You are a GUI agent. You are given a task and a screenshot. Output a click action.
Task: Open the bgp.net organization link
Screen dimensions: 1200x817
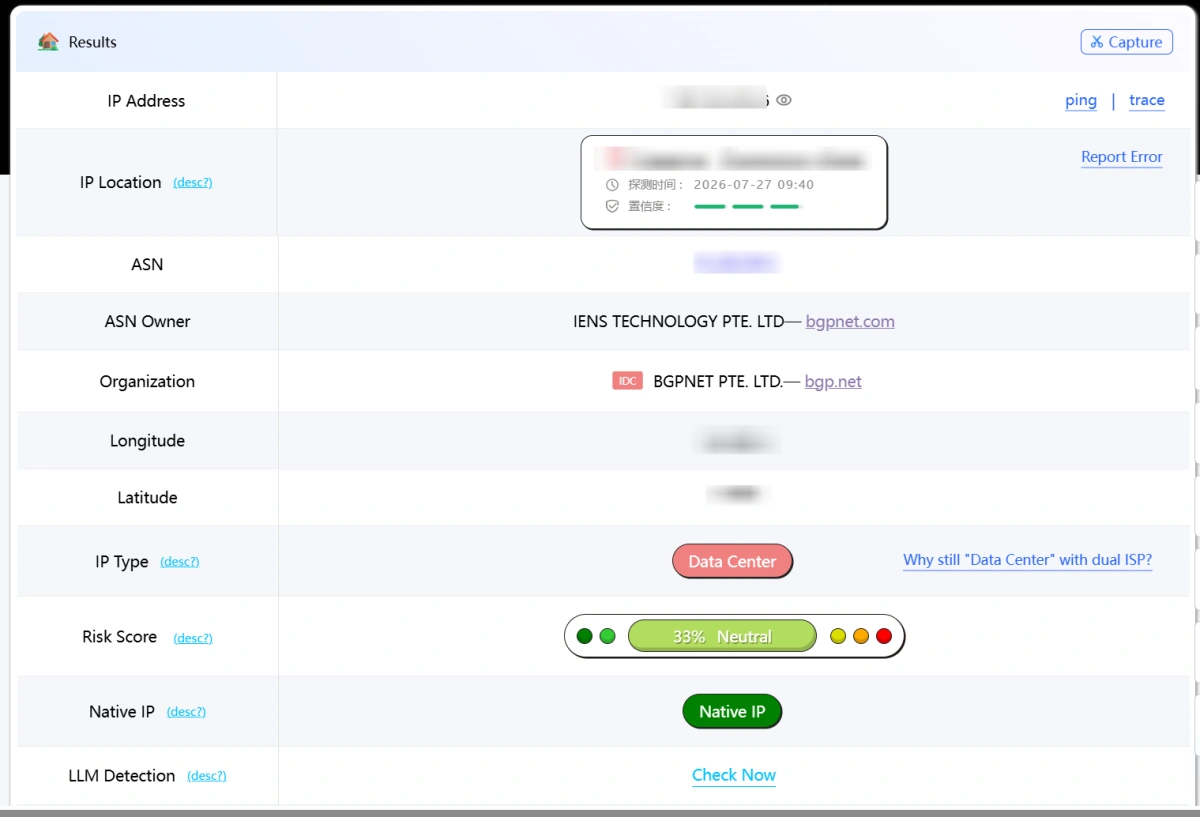[833, 381]
